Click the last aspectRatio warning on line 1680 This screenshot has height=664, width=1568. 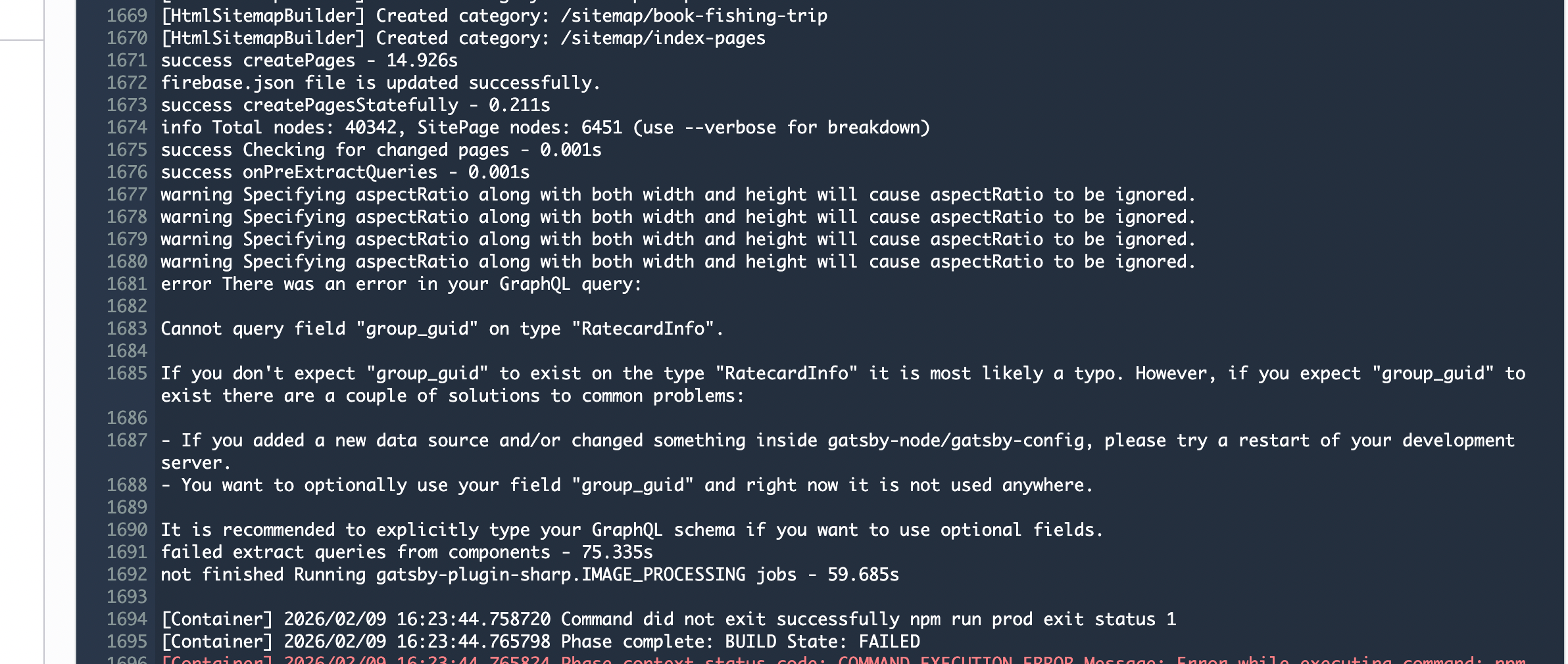677,262
